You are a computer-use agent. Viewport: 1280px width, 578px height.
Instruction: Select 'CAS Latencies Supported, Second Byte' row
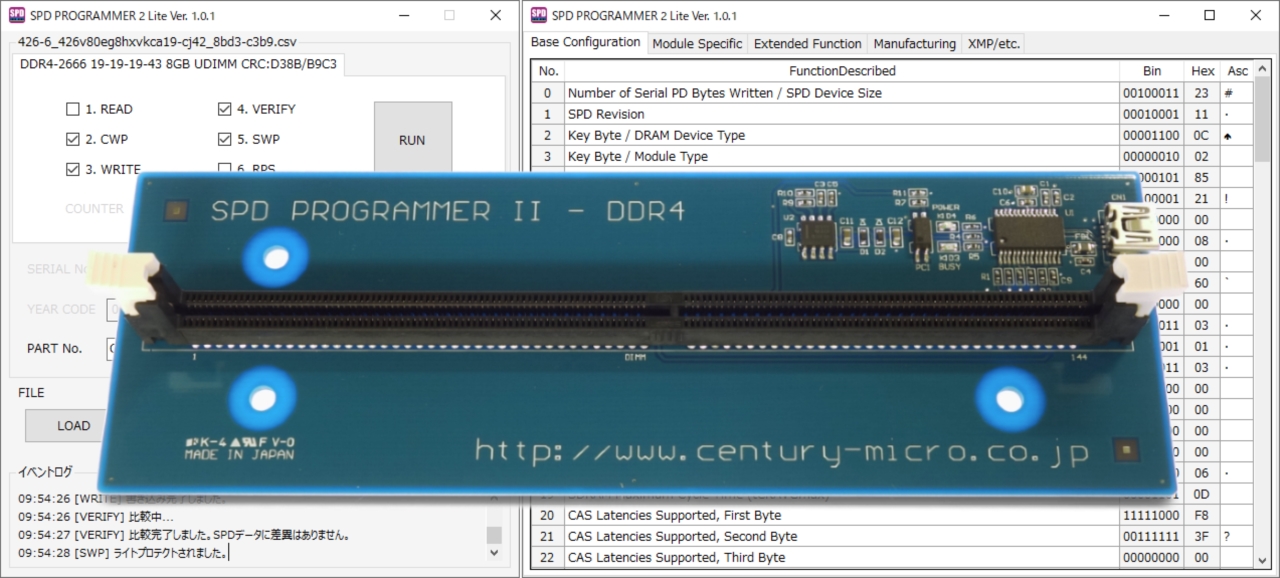[x=842, y=536]
